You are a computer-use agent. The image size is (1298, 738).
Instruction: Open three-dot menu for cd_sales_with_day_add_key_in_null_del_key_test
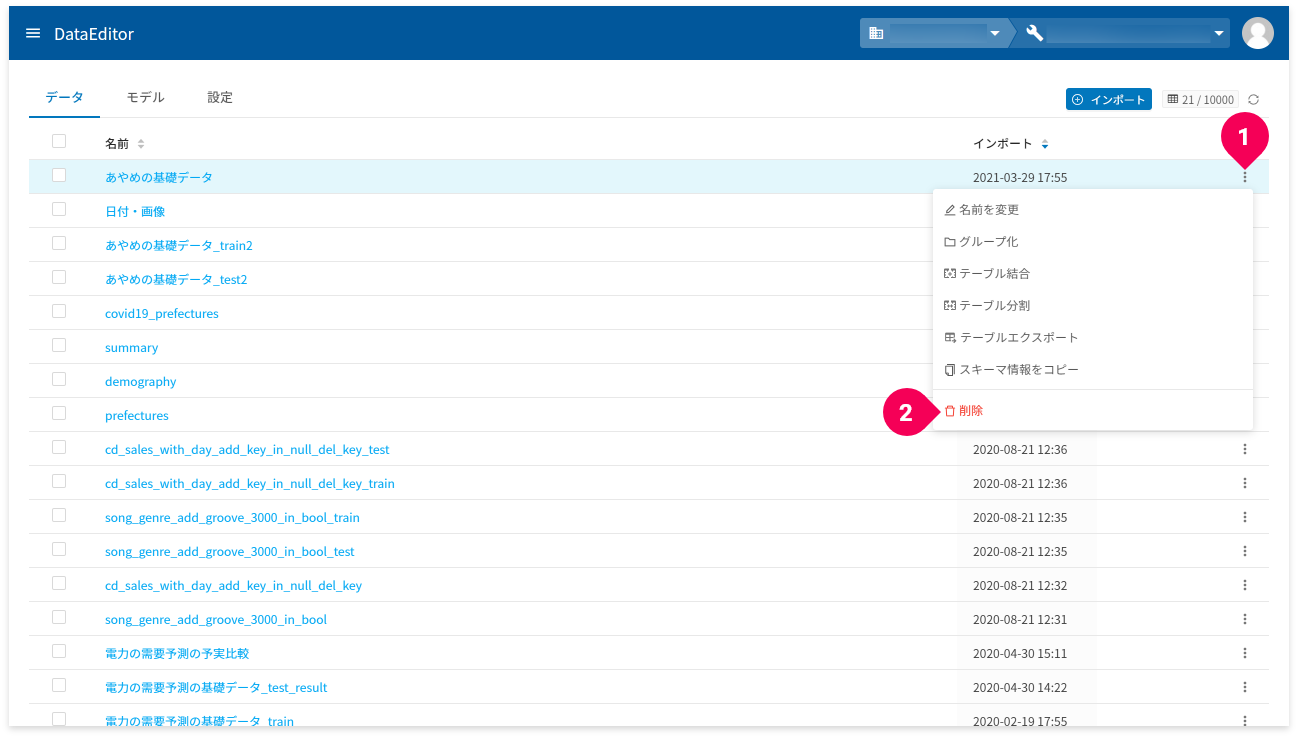pyautogui.click(x=1245, y=449)
